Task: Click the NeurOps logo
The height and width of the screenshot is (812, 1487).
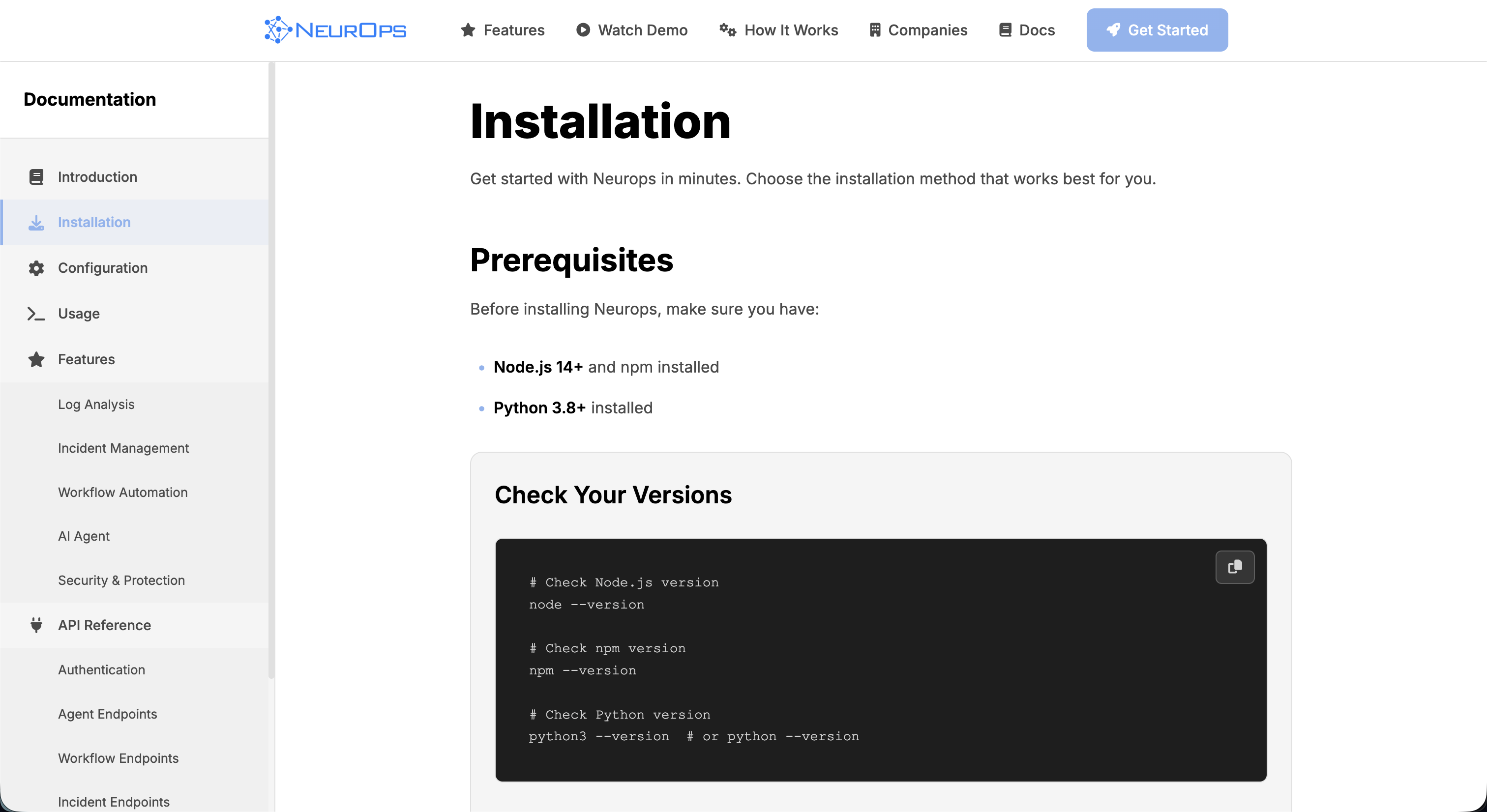Action: pos(335,30)
